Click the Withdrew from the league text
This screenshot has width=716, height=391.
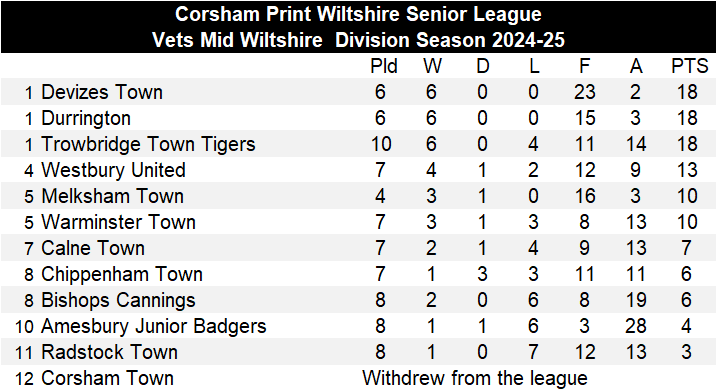pos(475,379)
